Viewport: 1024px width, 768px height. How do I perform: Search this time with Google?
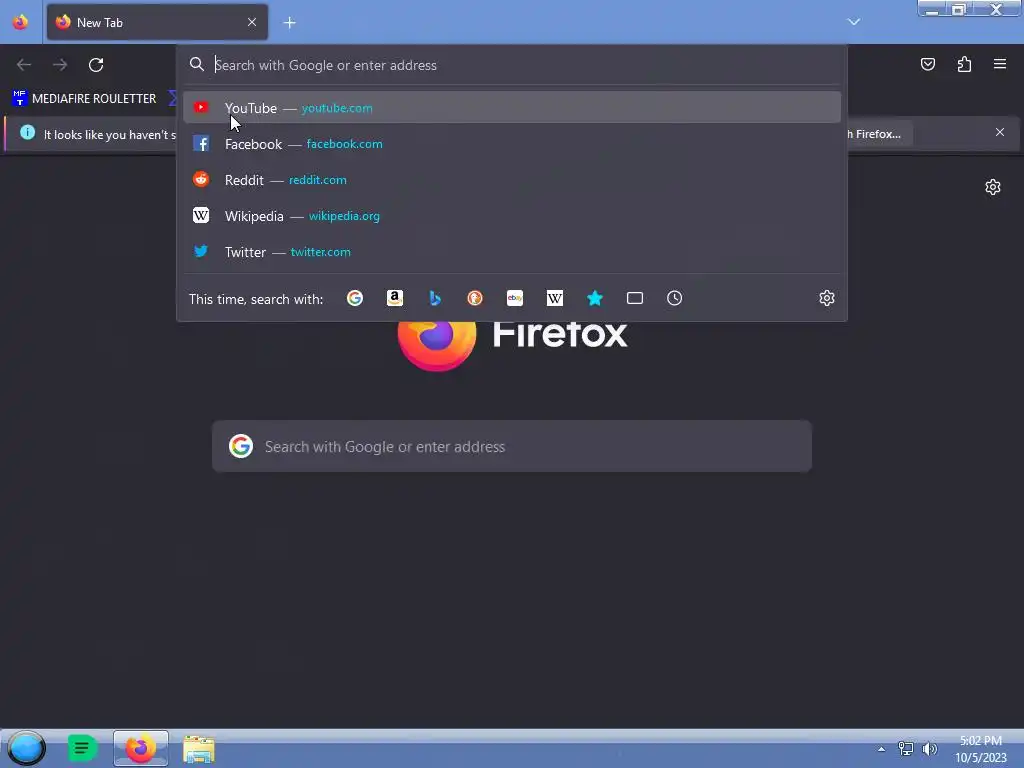tap(355, 298)
